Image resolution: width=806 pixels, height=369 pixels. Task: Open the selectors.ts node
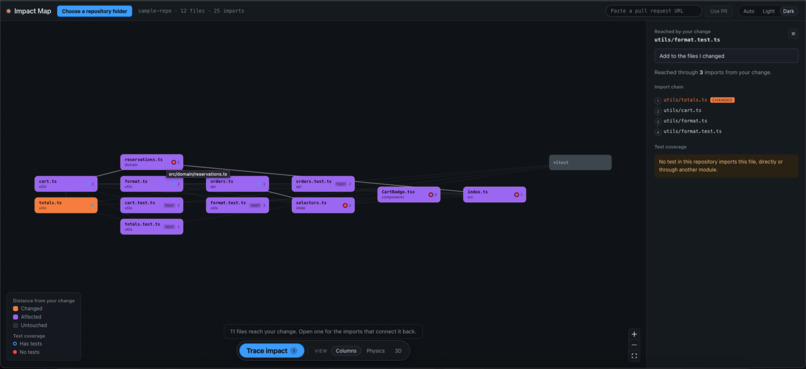pos(323,205)
